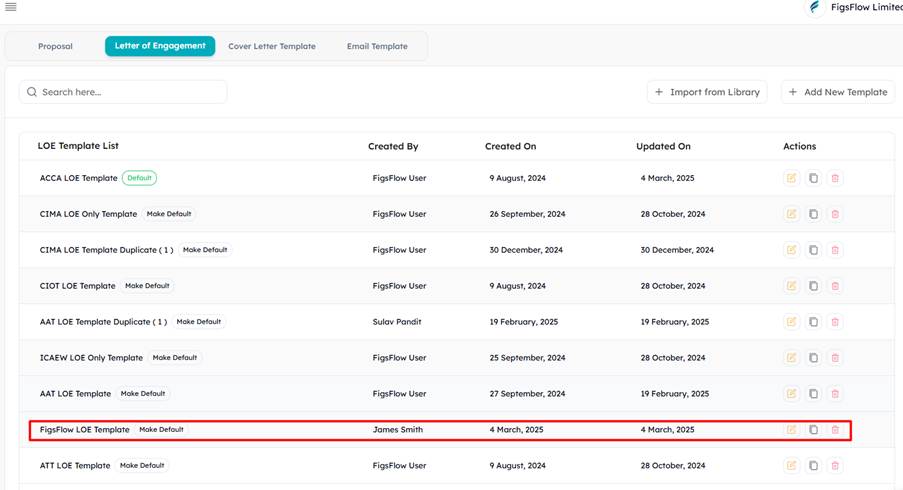Screen dimensions: 903x490
Task: Delete the ATT LOE Template
Action: click(x=835, y=465)
